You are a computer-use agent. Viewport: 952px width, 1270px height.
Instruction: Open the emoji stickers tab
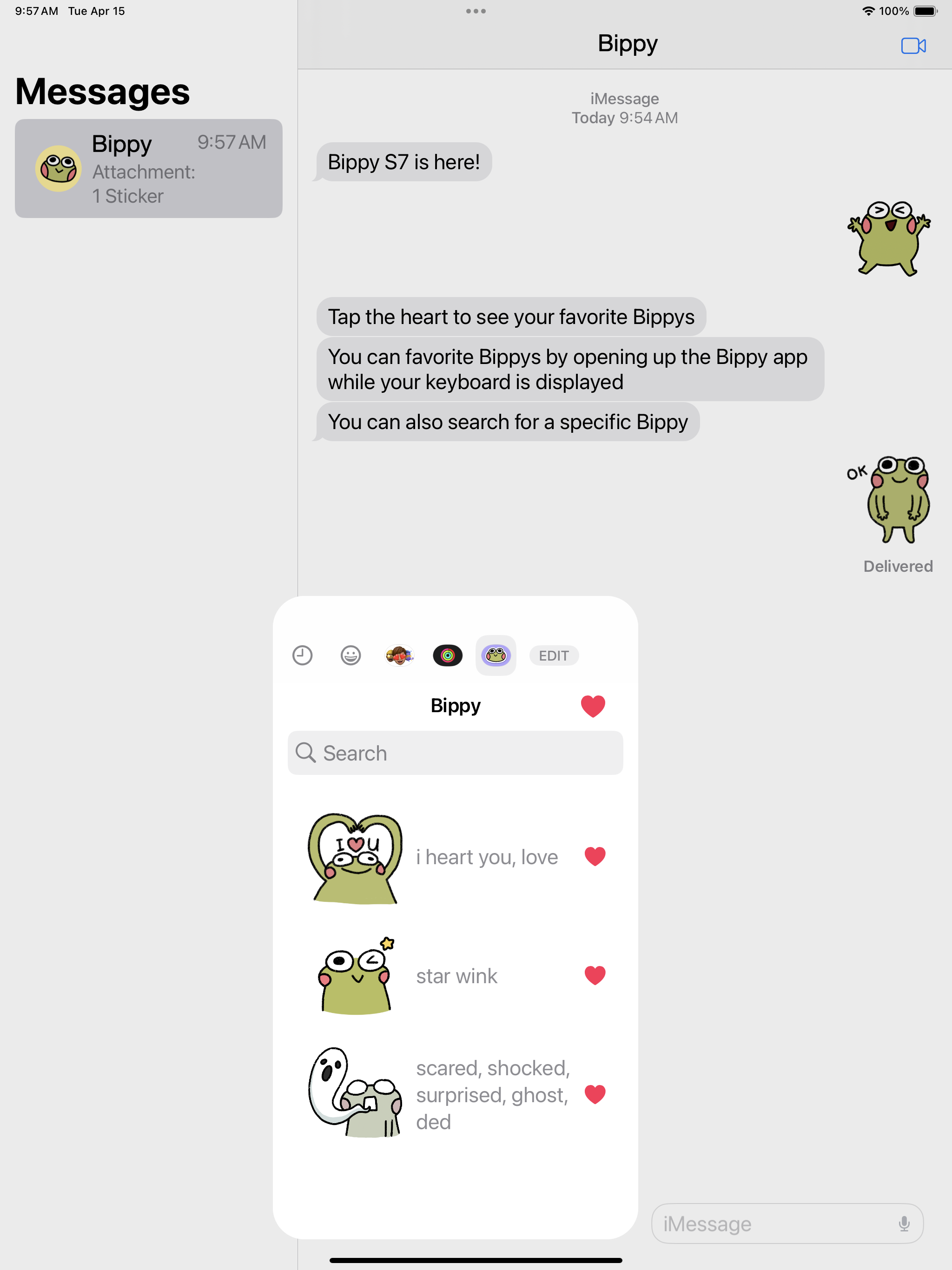tap(351, 655)
